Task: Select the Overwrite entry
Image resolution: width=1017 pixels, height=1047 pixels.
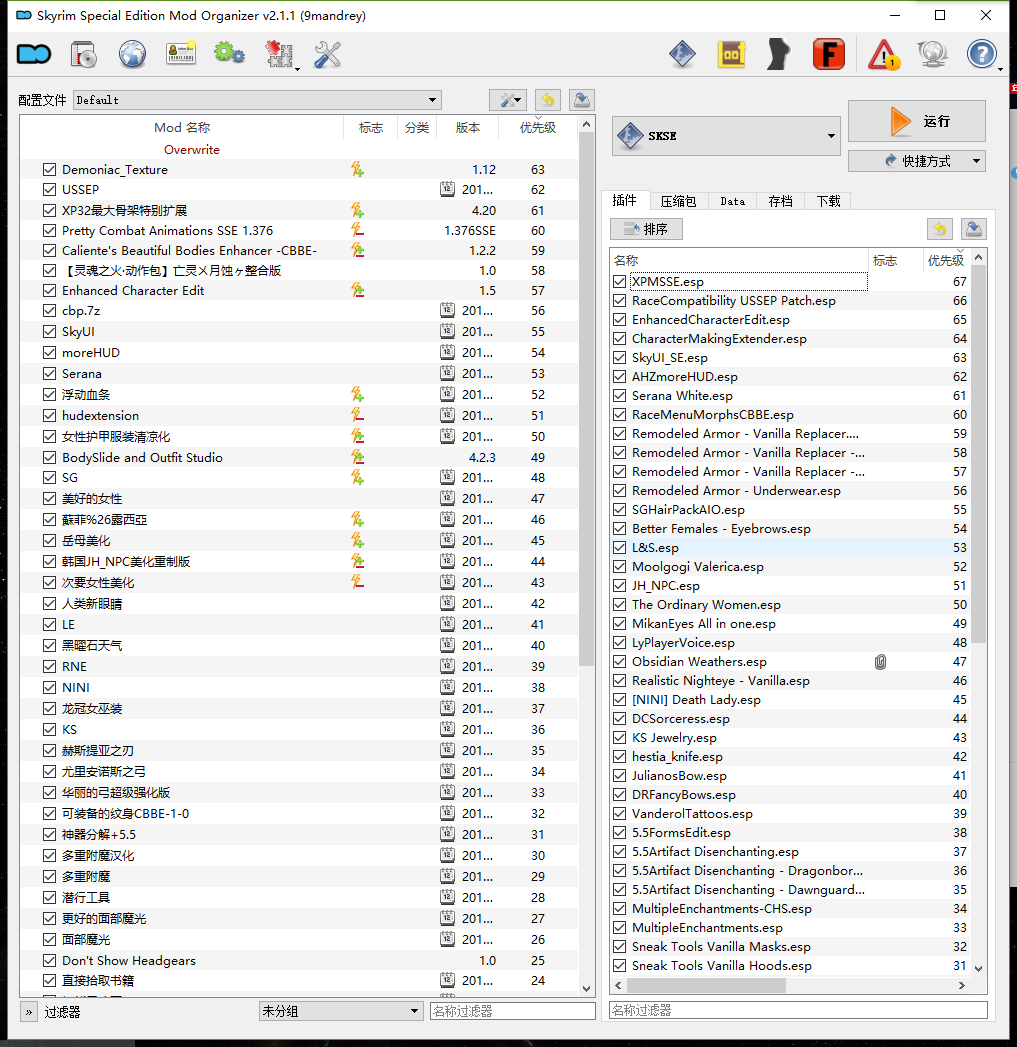Action: pyautogui.click(x=192, y=150)
